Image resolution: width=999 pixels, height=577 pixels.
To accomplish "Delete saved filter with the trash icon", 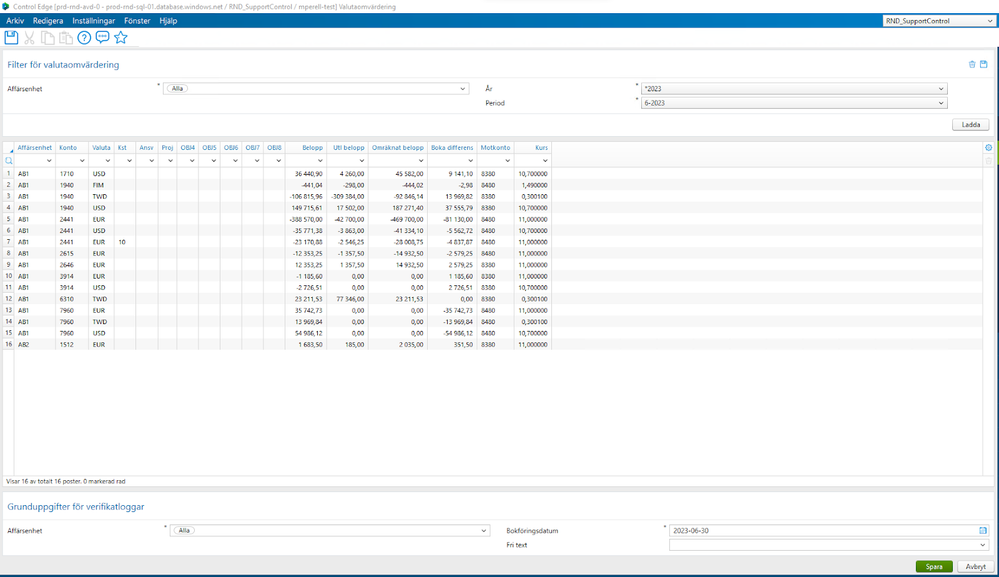I will click(x=972, y=64).
